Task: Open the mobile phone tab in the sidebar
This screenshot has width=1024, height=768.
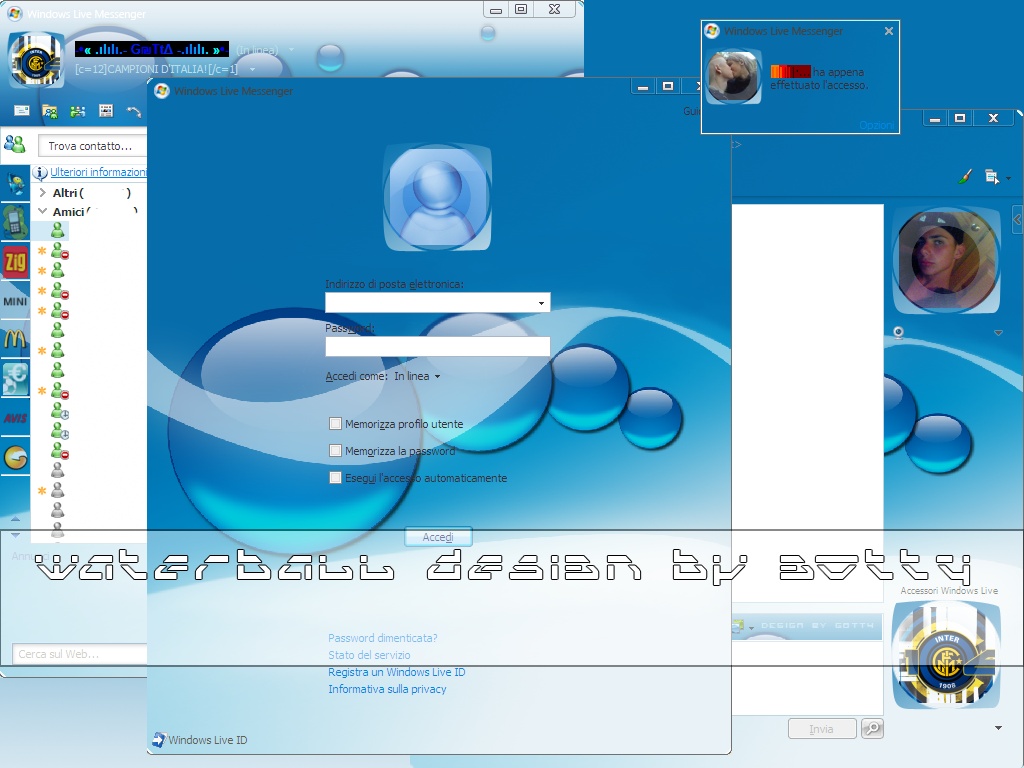Action: [15, 221]
